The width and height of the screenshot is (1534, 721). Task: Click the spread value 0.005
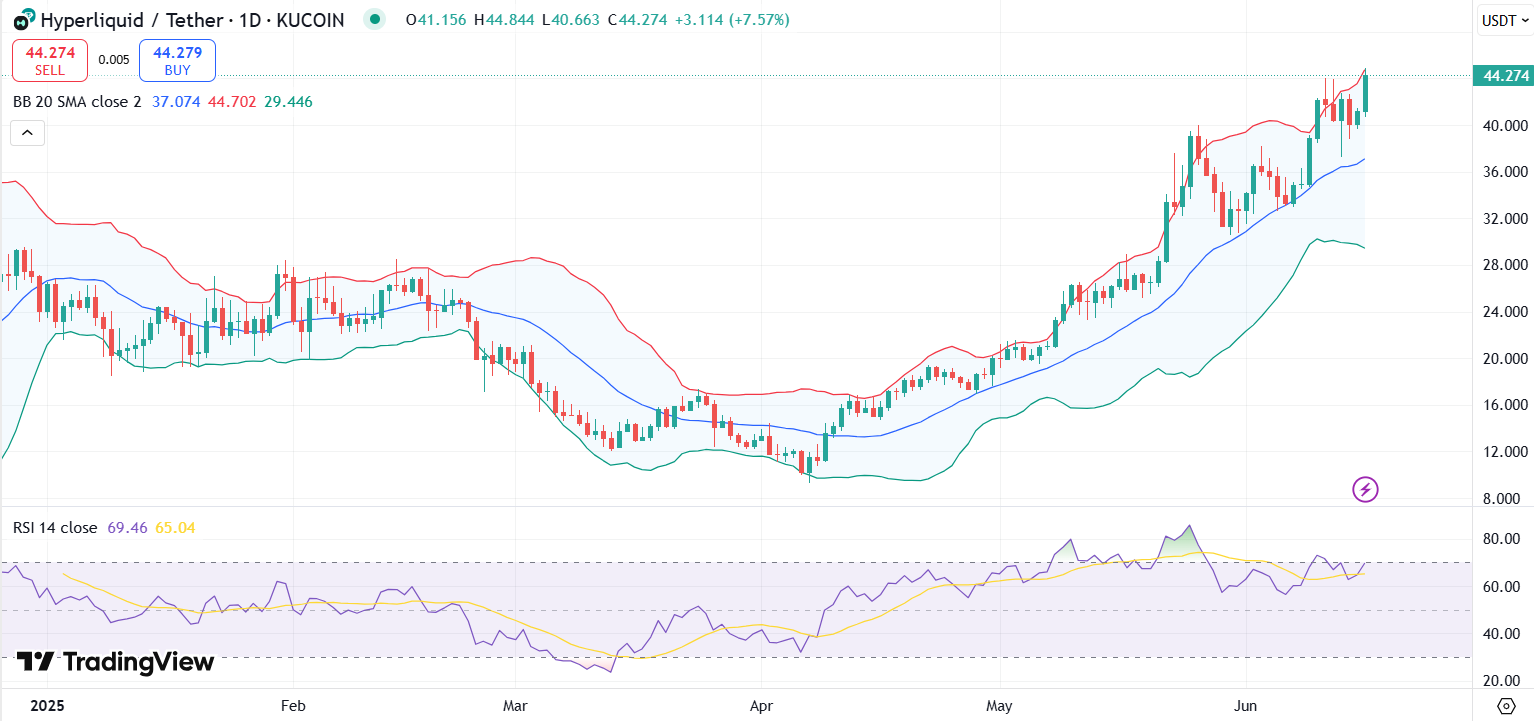(114, 60)
